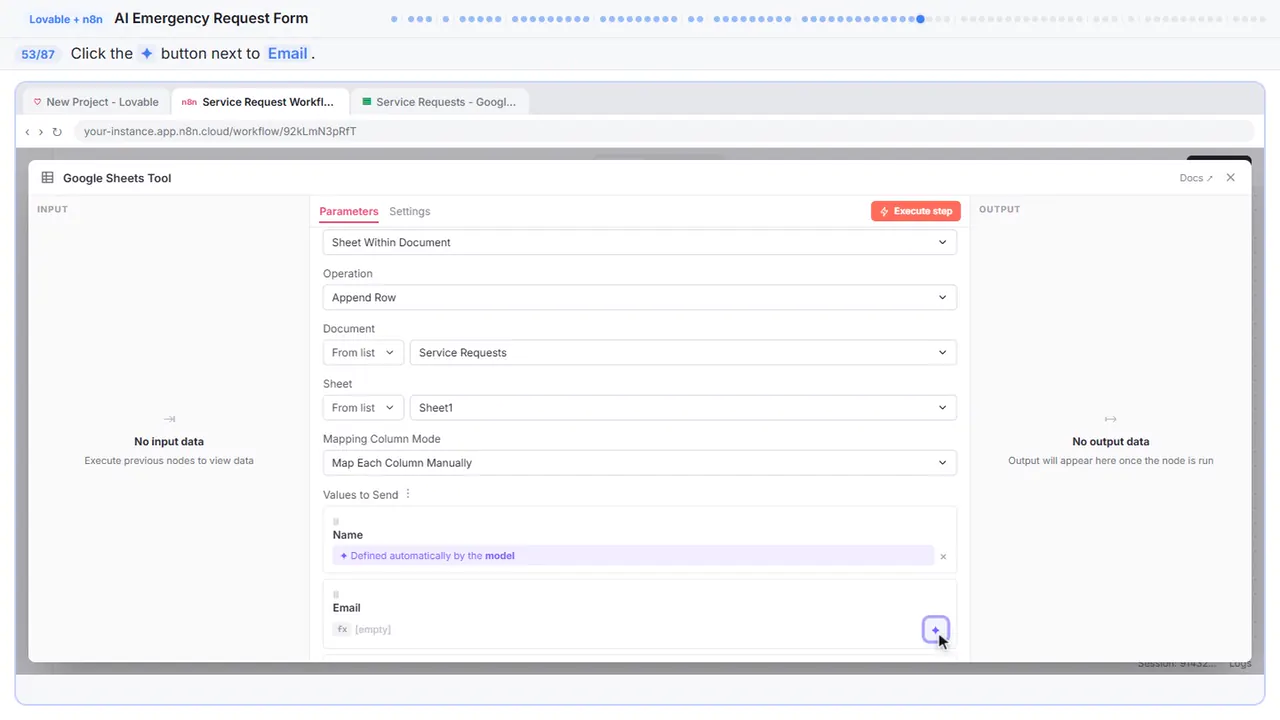1280x720 pixels.
Task: Click the sparkle AI button beside Email
Action: point(935,630)
